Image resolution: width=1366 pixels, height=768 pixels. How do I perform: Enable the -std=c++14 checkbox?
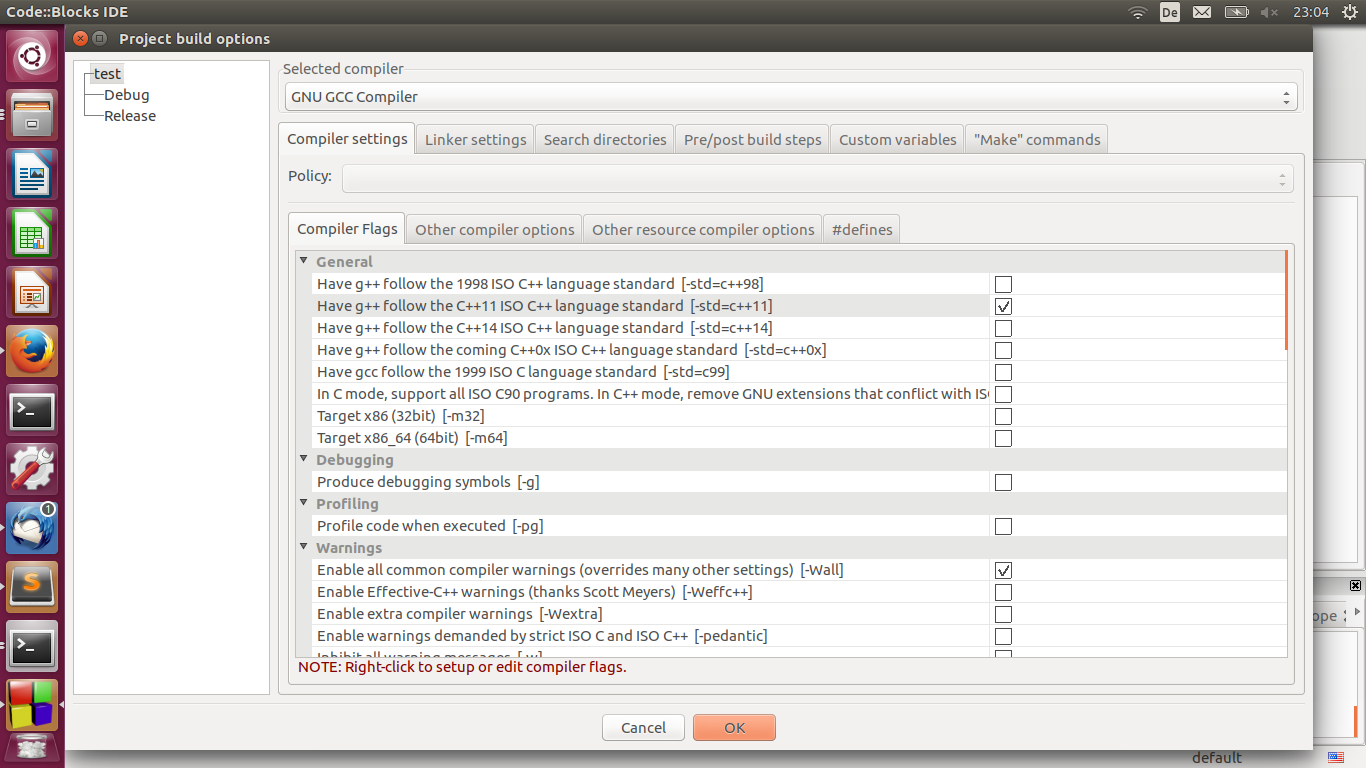(1003, 328)
